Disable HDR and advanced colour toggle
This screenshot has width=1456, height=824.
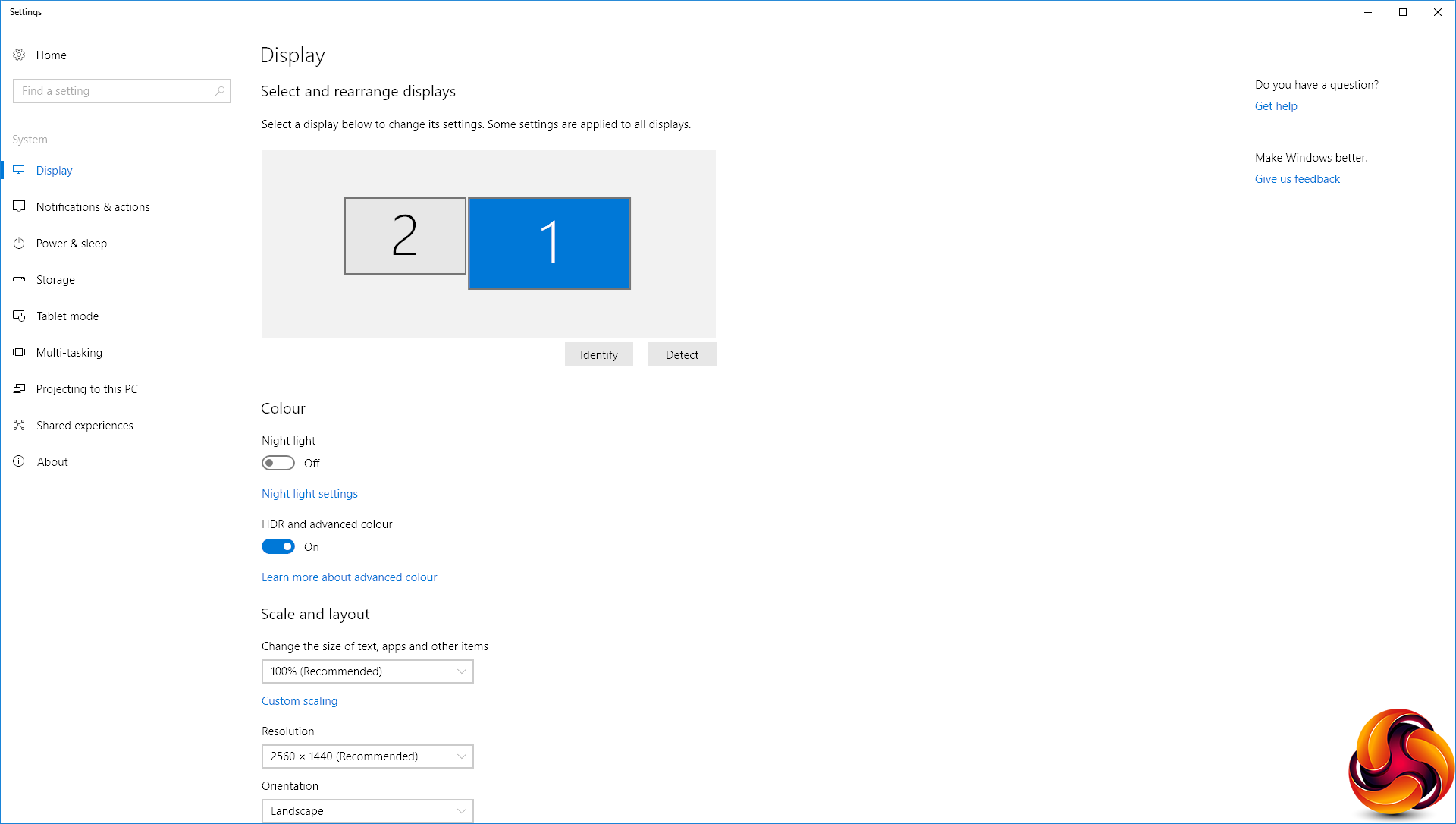(278, 546)
